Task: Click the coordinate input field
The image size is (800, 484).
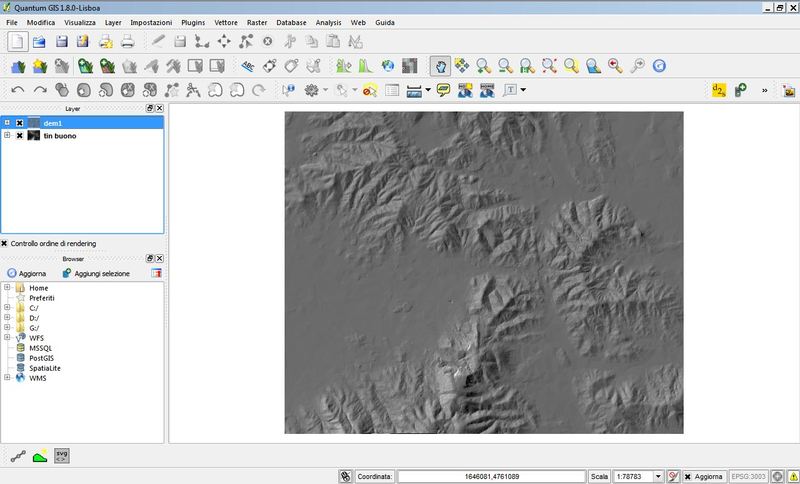Action: point(491,476)
